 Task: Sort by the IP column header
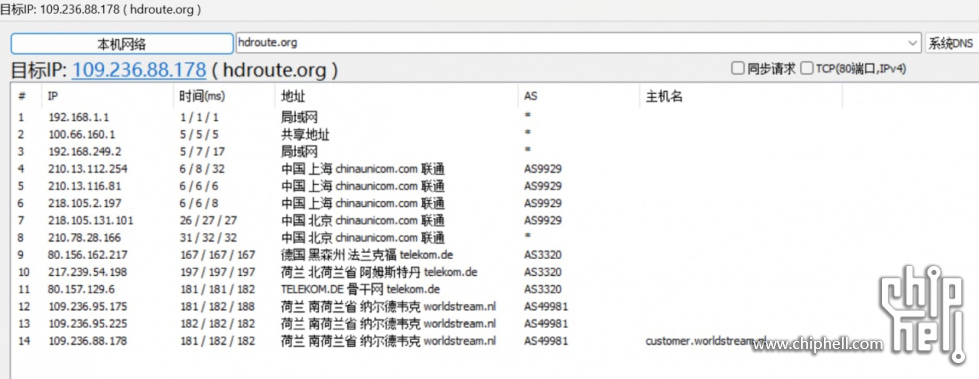(107, 97)
